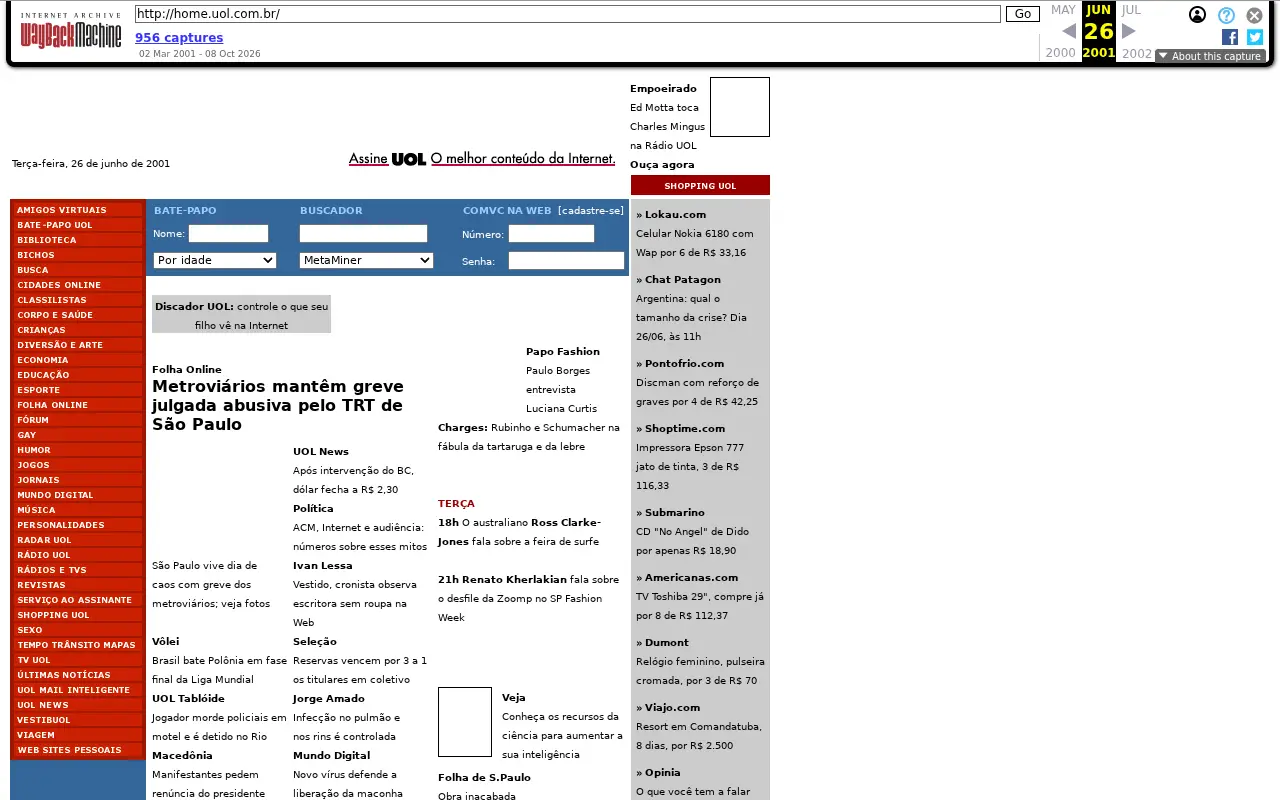Image resolution: width=1280 pixels, height=800 pixels.
Task: Open the cadastre-se link
Action: coord(591,211)
